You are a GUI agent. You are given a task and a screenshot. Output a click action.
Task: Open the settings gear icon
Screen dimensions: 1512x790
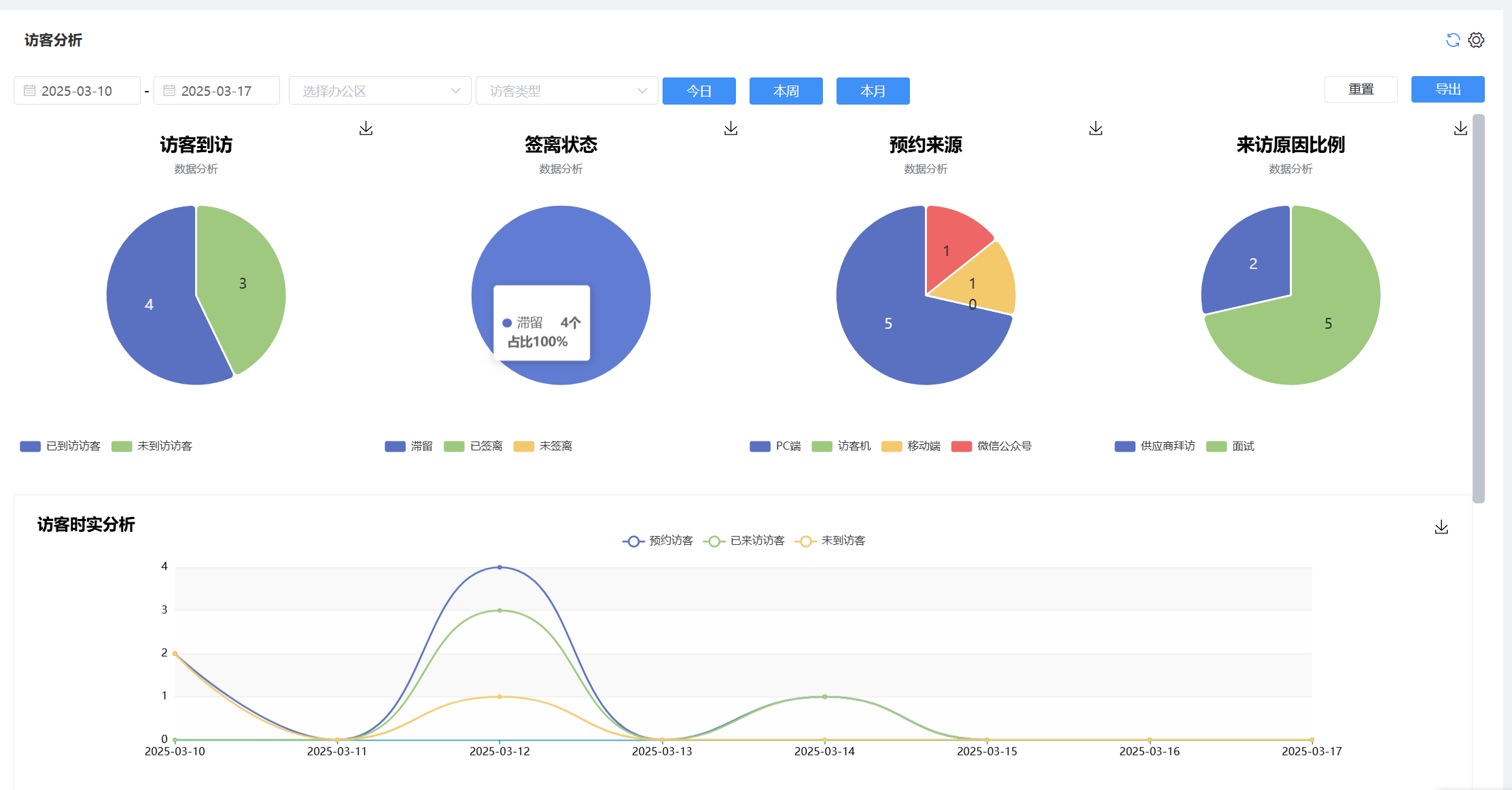tap(1476, 40)
